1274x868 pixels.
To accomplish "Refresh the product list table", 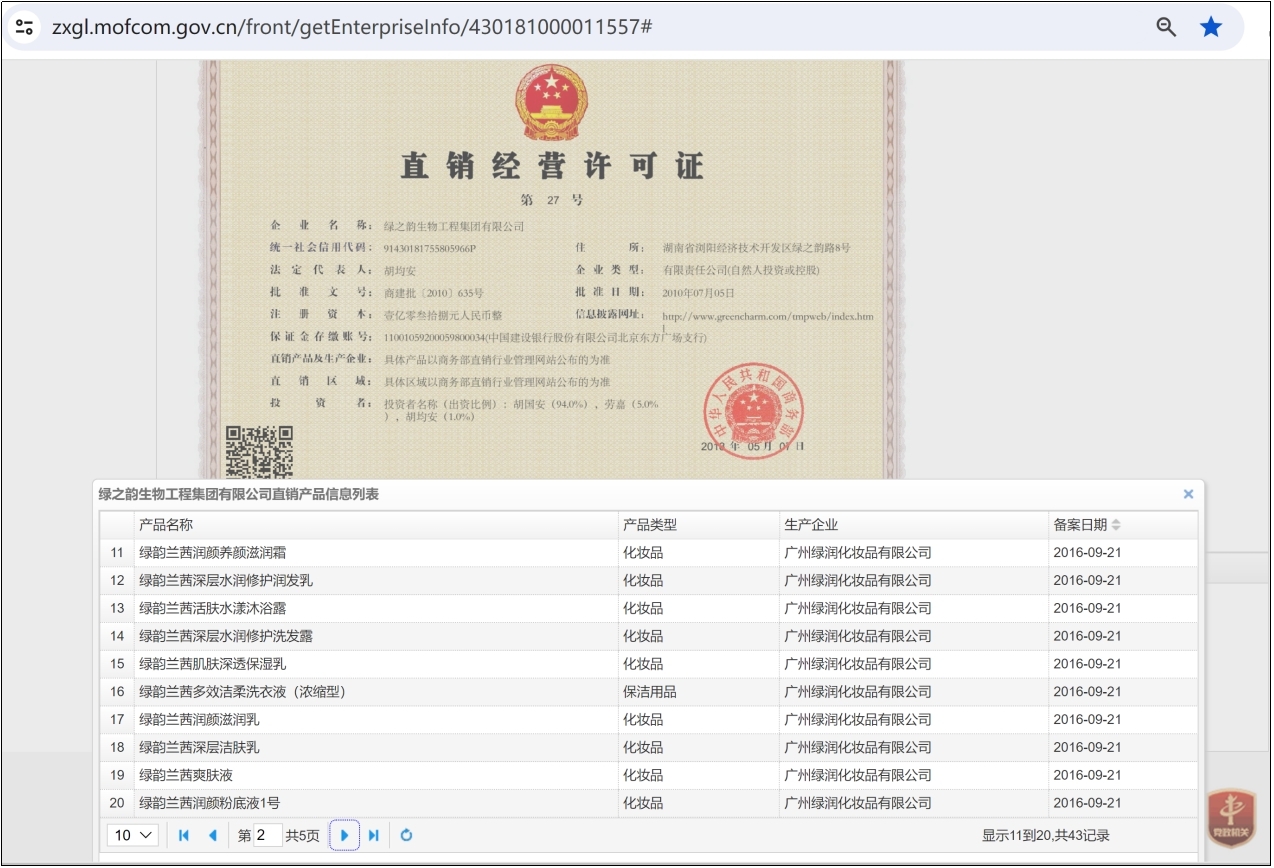I will [406, 835].
